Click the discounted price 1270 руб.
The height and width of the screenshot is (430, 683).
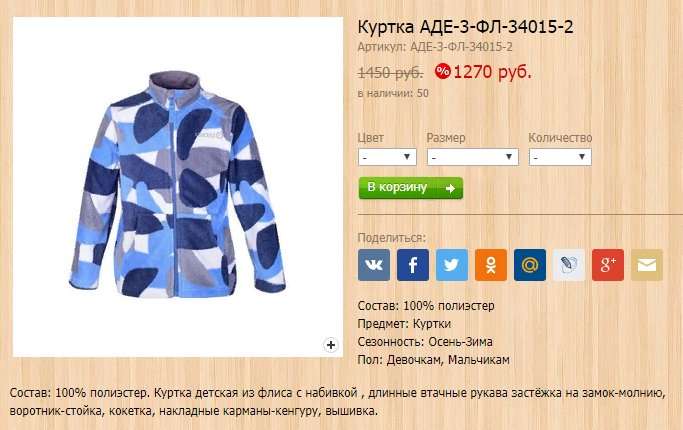point(492,72)
